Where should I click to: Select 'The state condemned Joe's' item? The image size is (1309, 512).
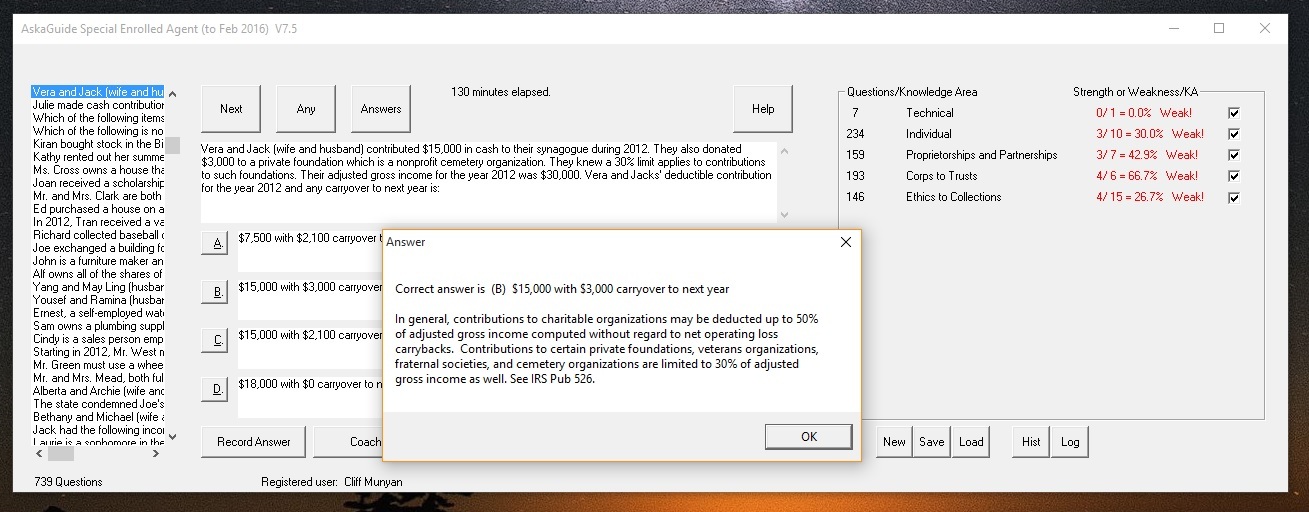98,404
